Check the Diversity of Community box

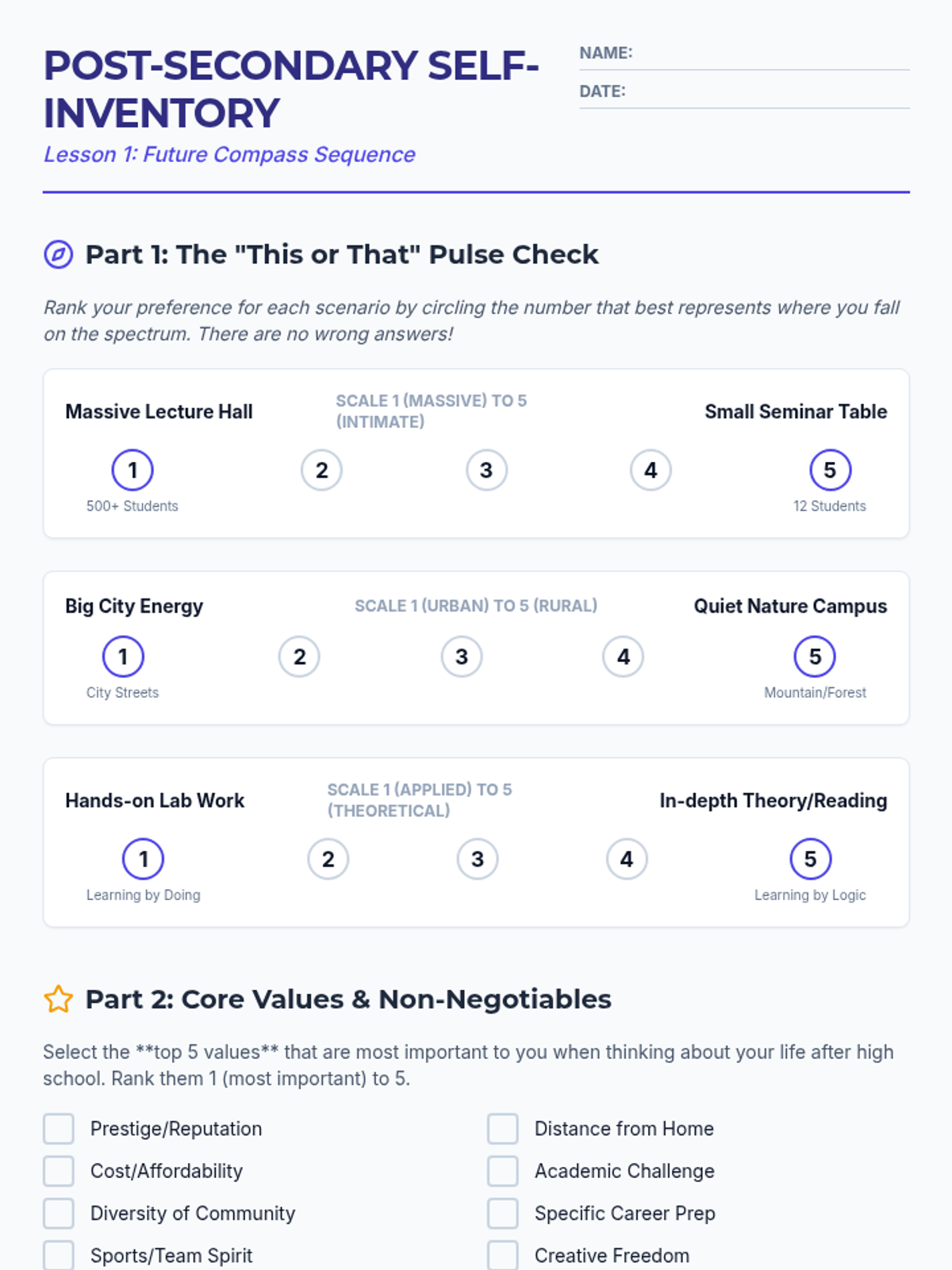pyautogui.click(x=59, y=1213)
